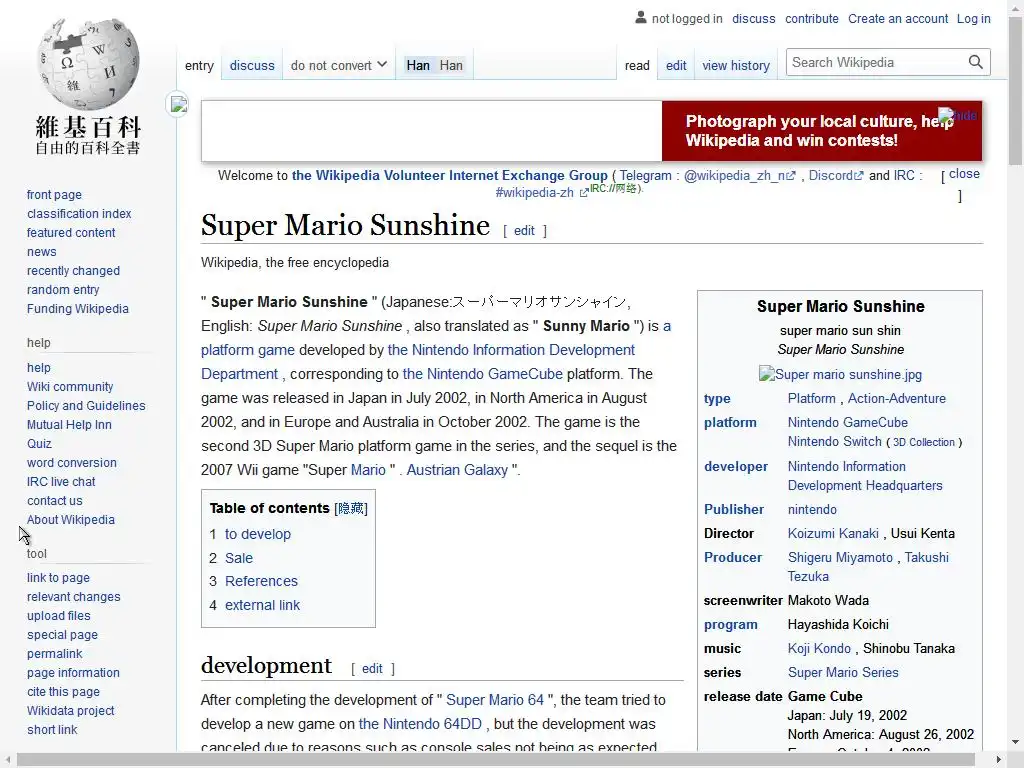Image resolution: width=1024 pixels, height=768 pixels.
Task: Click Log in link
Action: 973,19
